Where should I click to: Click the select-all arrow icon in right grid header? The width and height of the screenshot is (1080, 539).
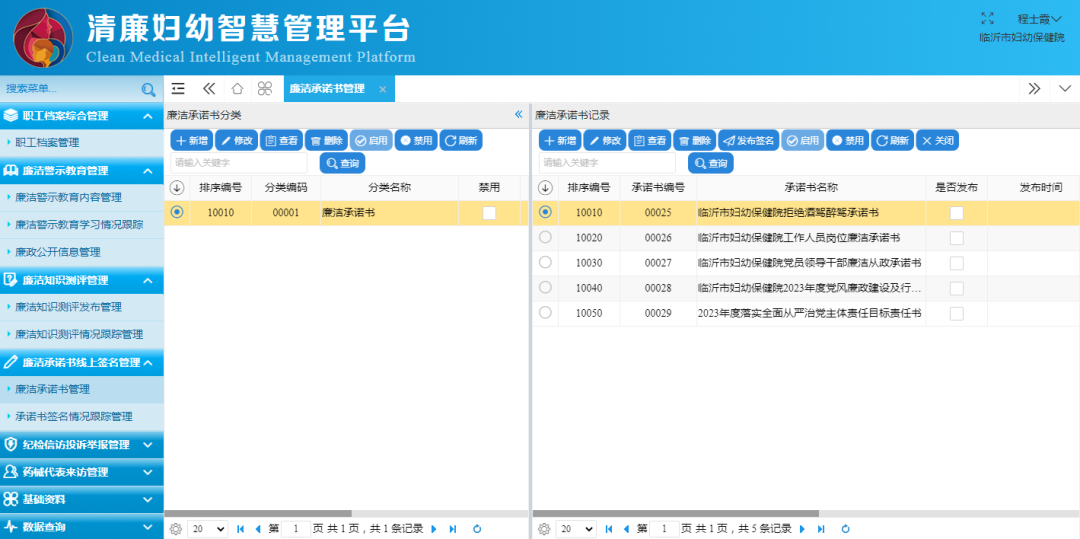click(x=546, y=188)
